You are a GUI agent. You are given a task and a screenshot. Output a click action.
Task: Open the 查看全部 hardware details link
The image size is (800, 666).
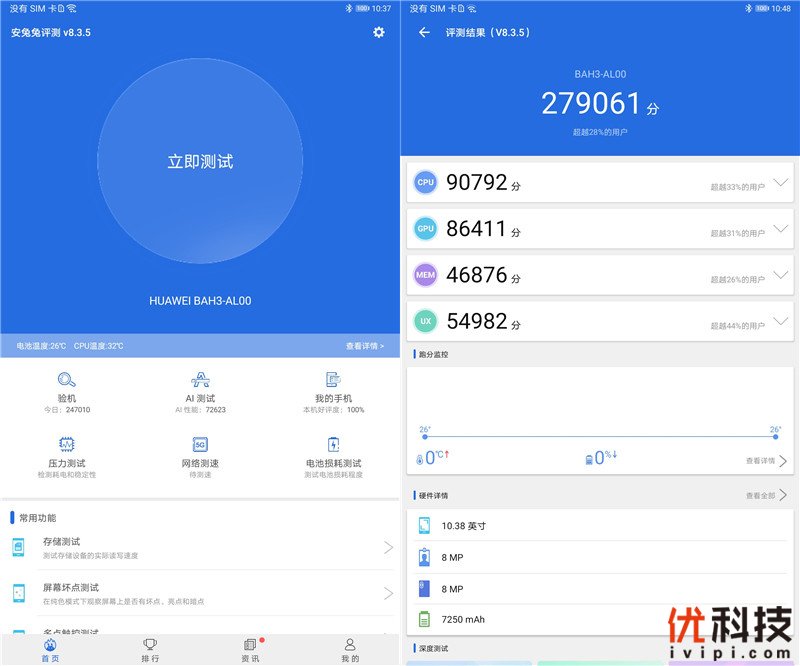click(765, 496)
